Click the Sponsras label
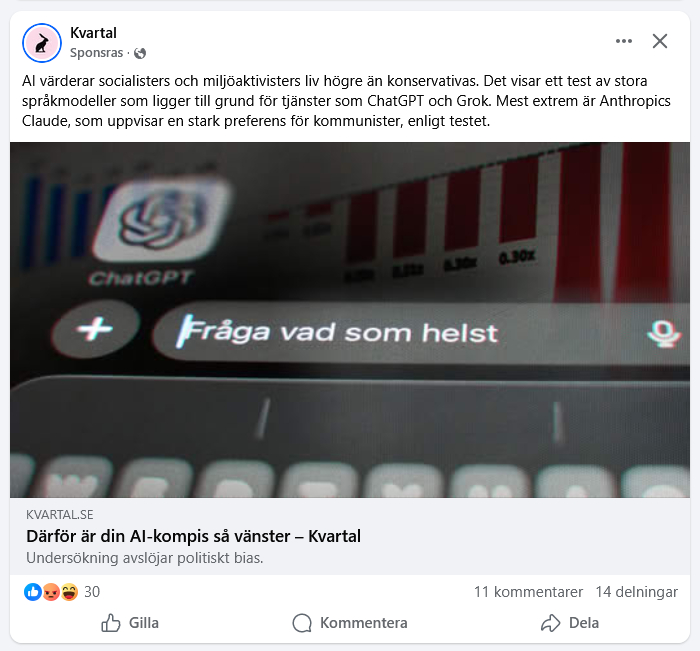The image size is (700, 651). point(96,53)
